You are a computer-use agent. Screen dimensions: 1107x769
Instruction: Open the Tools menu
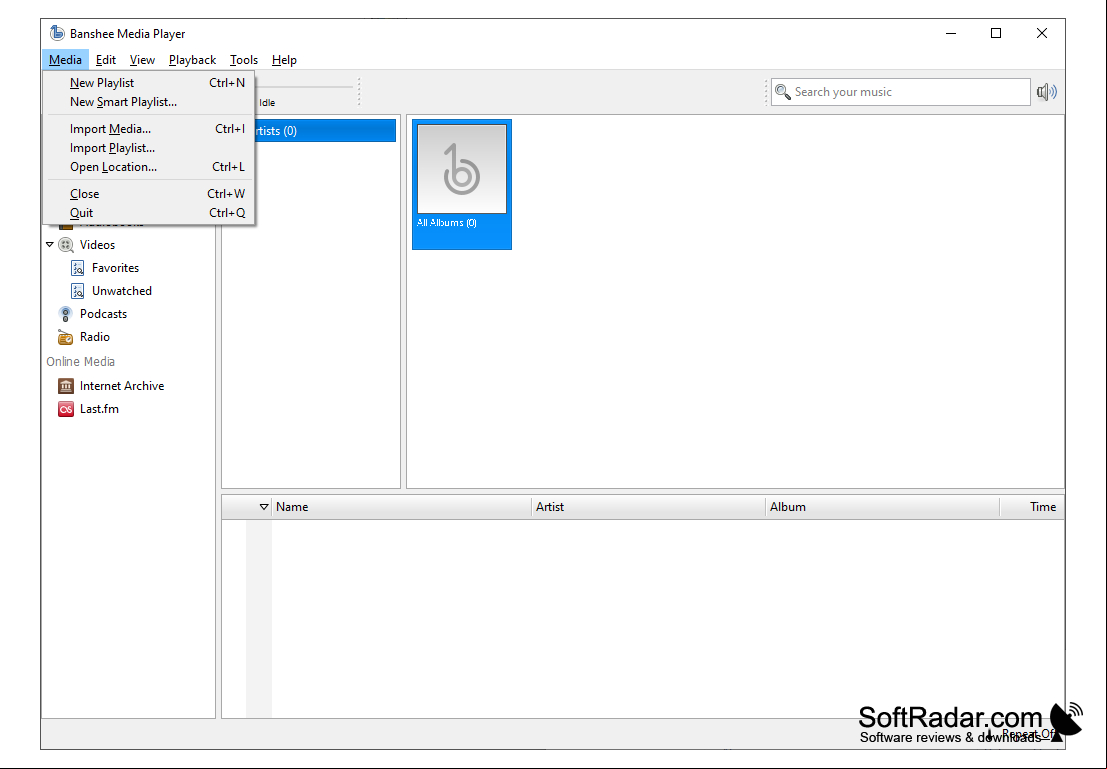coord(244,60)
